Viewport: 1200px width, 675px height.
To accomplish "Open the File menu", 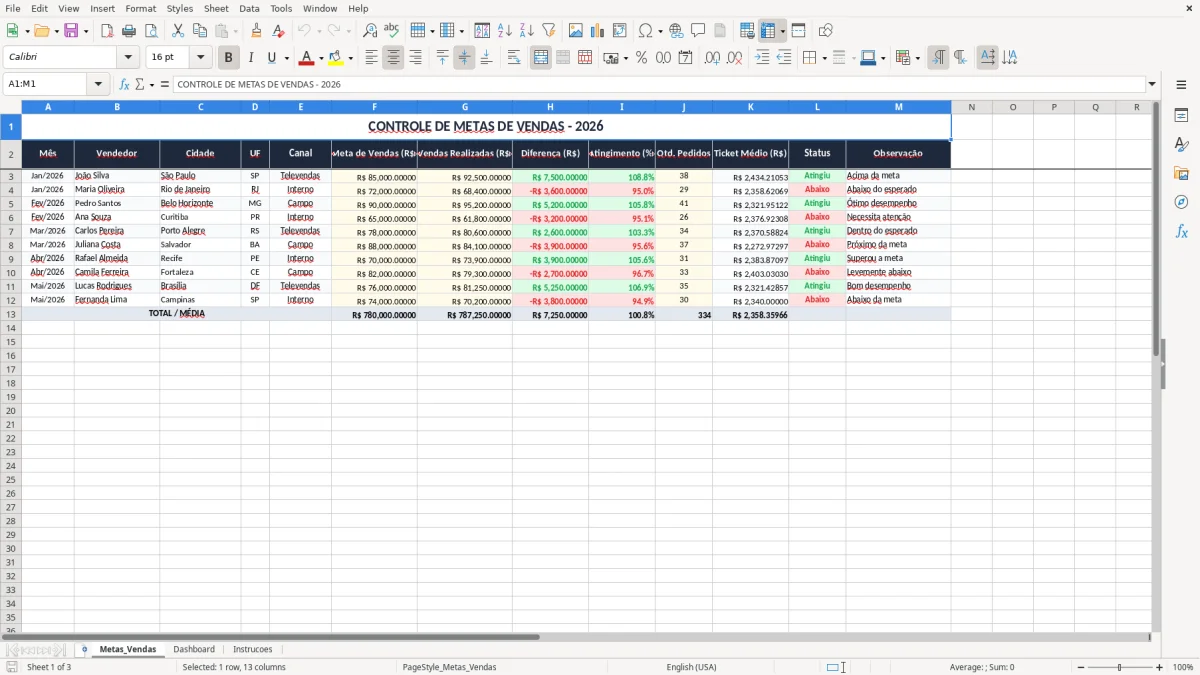I will point(13,8).
